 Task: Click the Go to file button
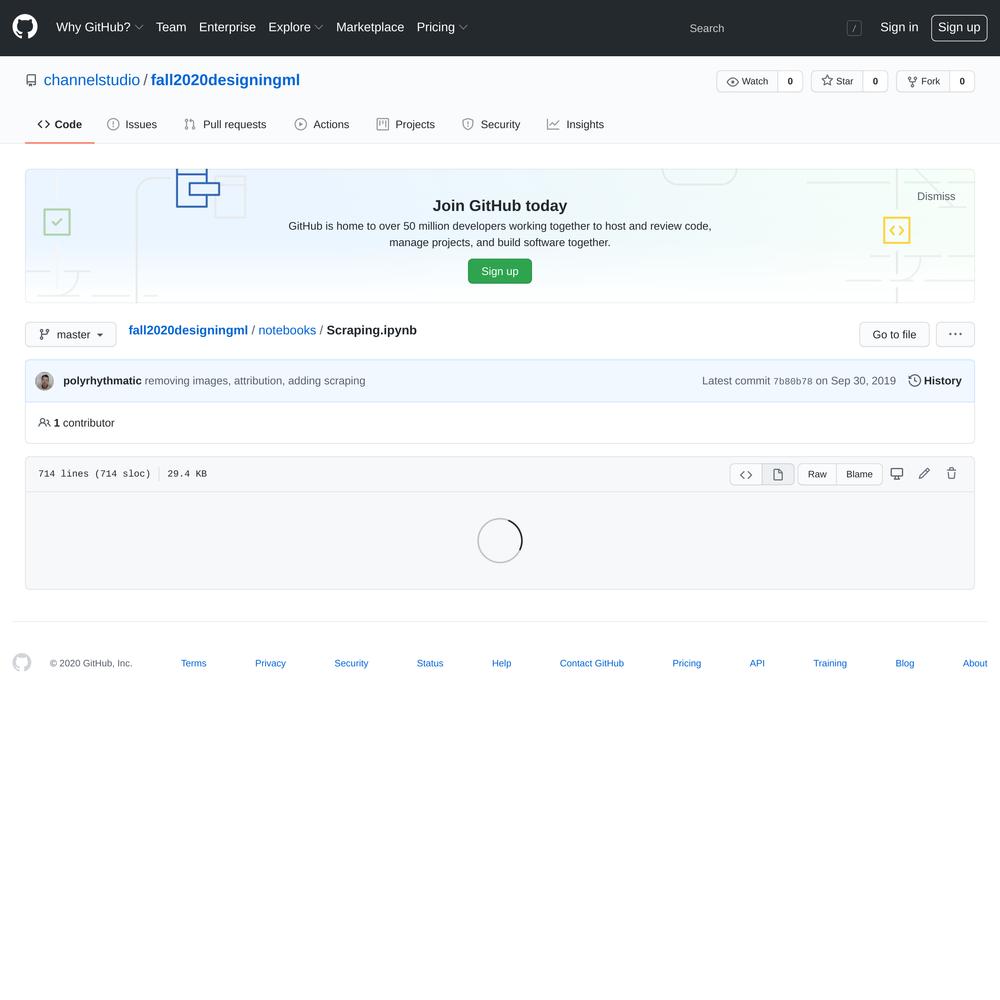tap(894, 334)
